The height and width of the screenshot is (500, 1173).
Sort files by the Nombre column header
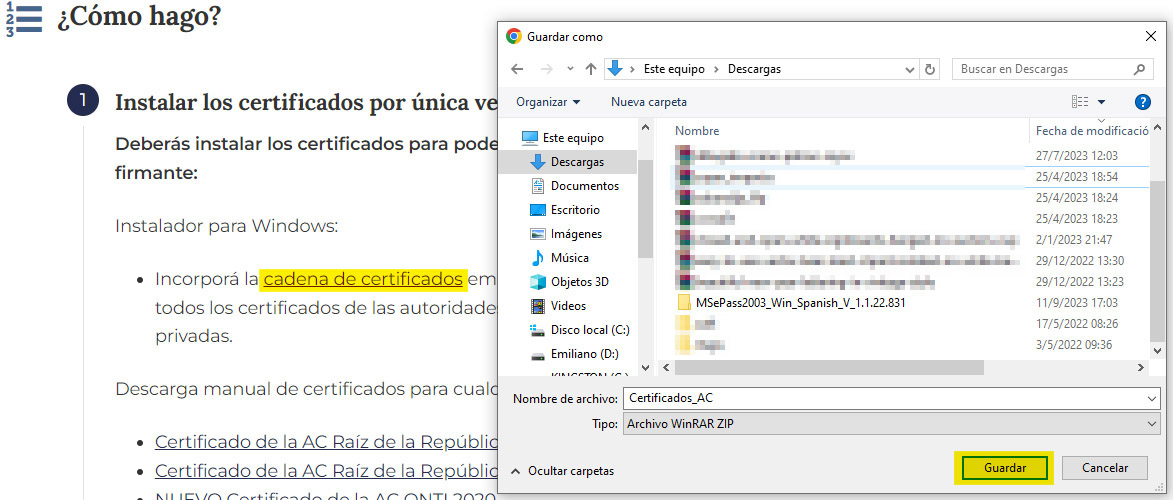click(697, 131)
